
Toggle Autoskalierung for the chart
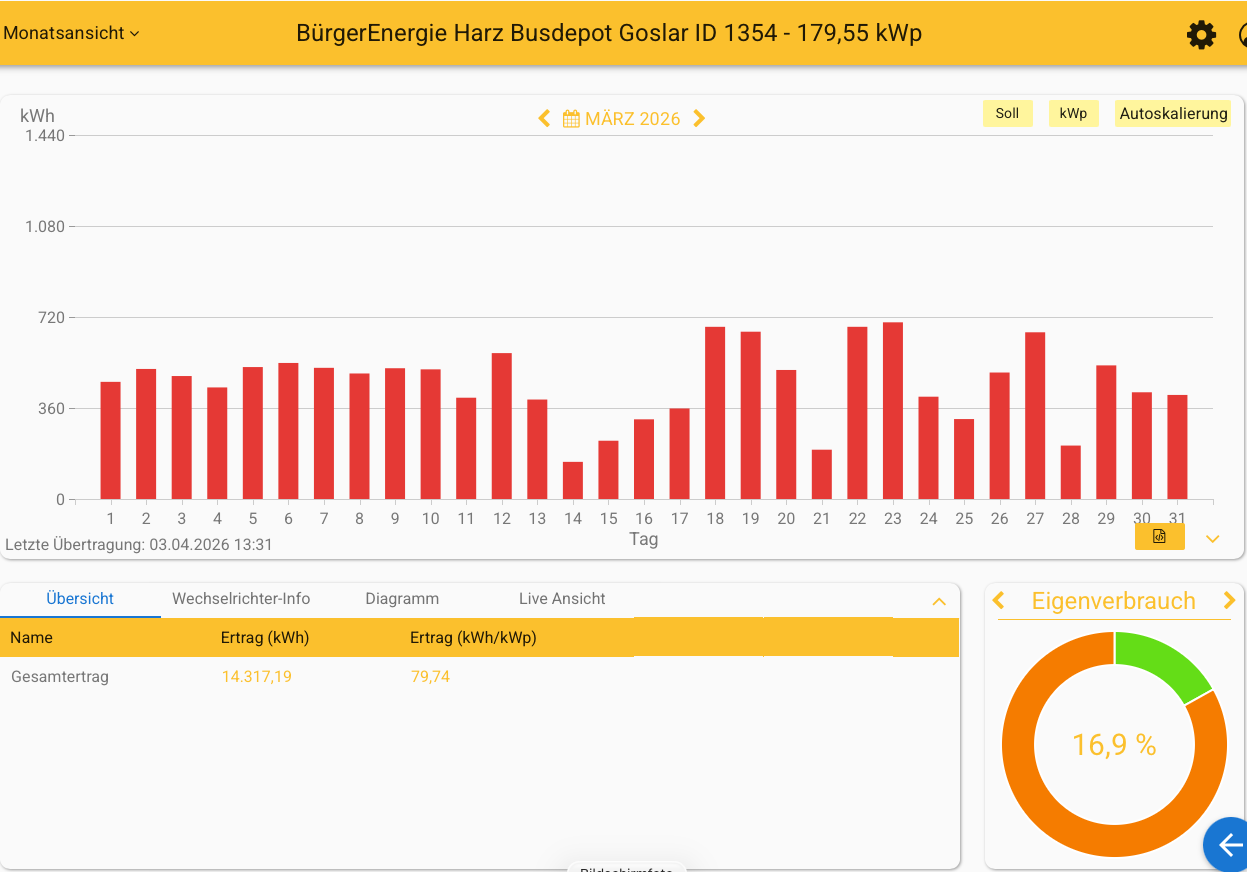tap(1172, 114)
